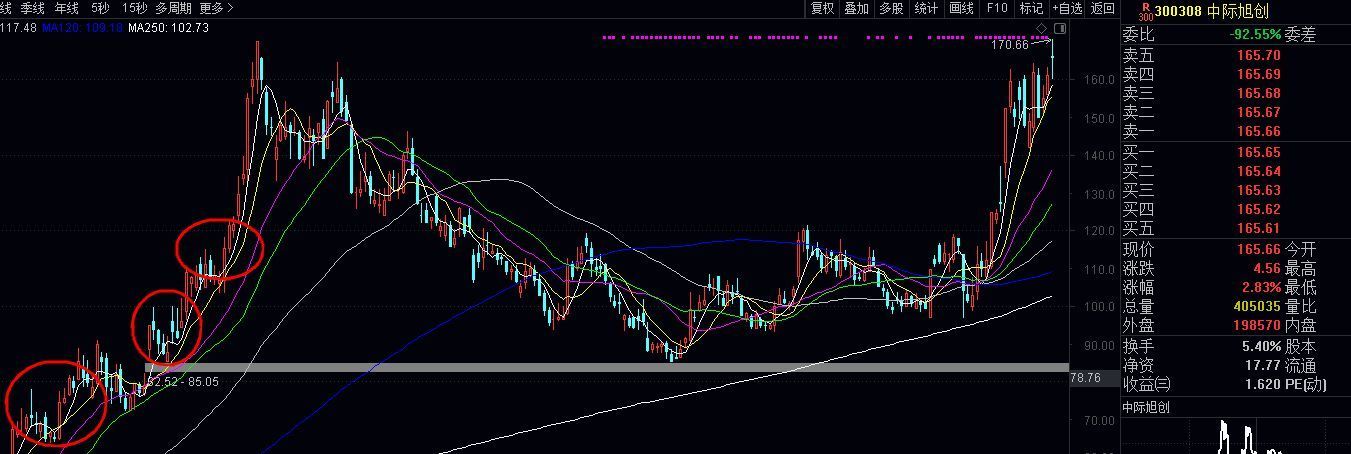Toggle the side panel icon at chart corner

[x=1060, y=28]
